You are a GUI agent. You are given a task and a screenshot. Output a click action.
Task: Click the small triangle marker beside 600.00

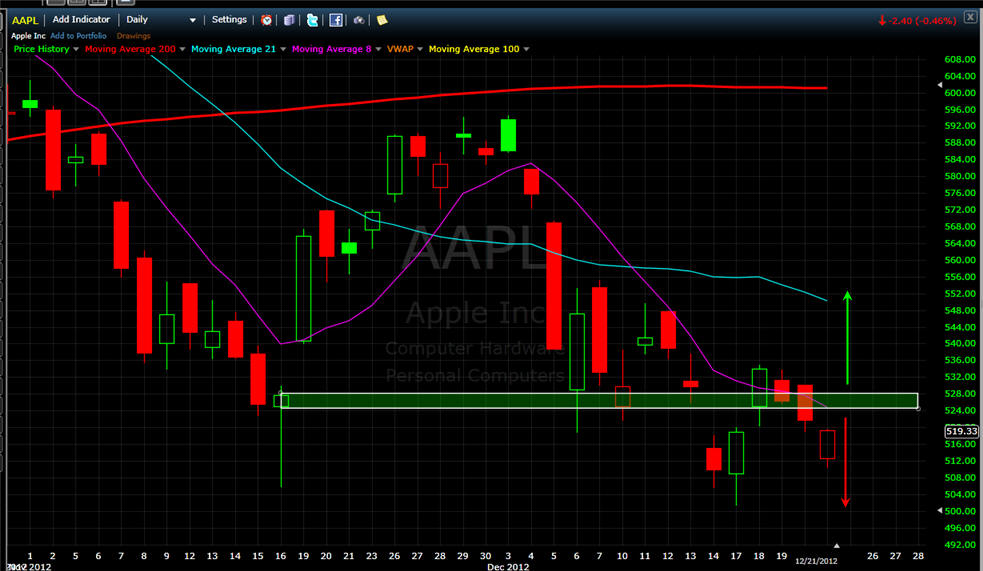click(x=940, y=85)
